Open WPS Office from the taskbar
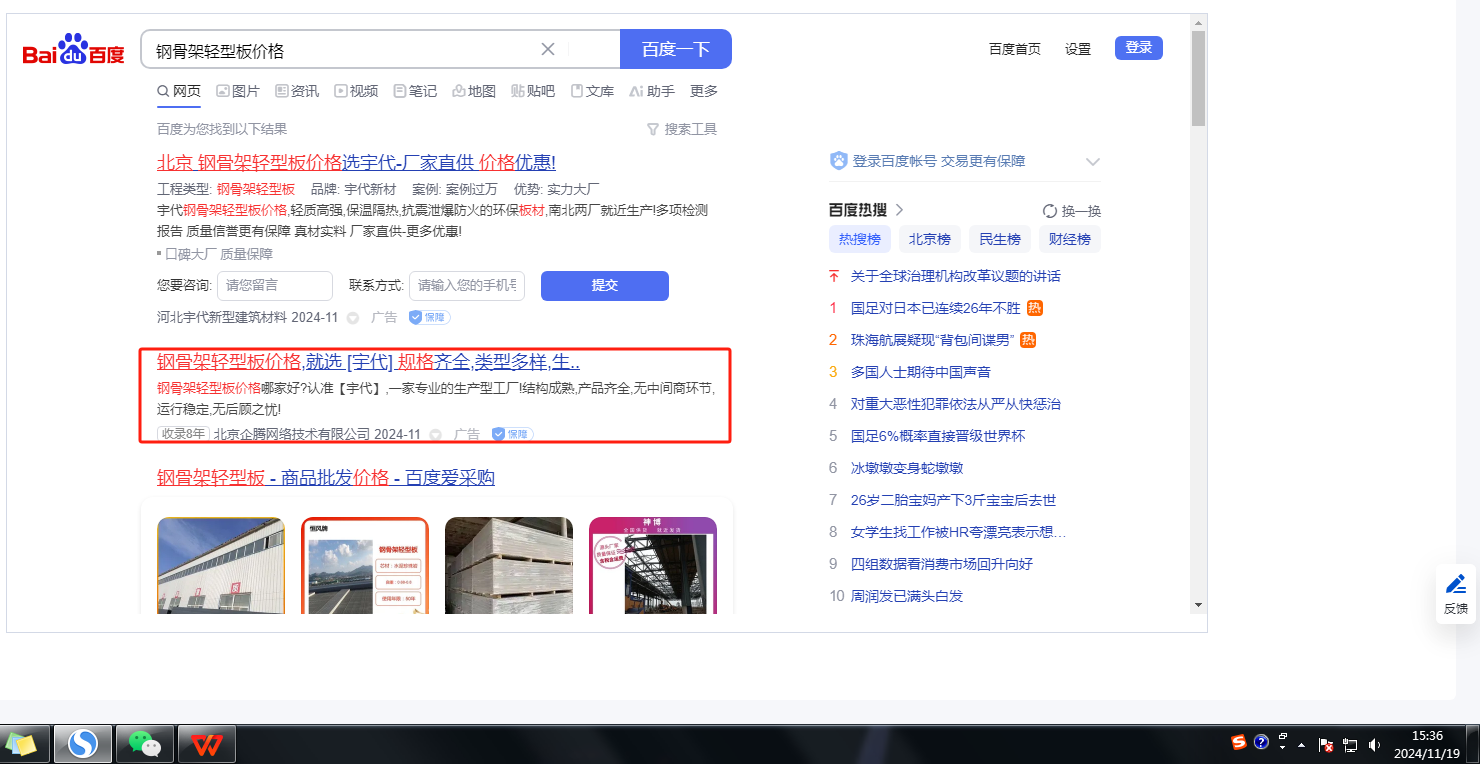The height and width of the screenshot is (764, 1480). [207, 743]
